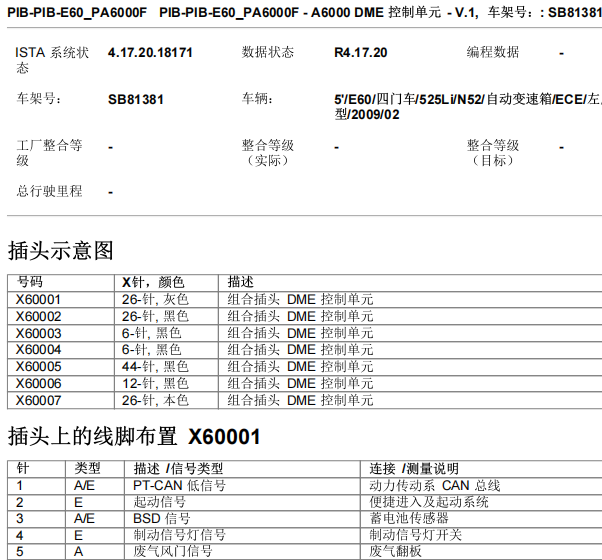Click the '描述 /信号类型' column header
The image size is (602, 560).
click(178, 469)
